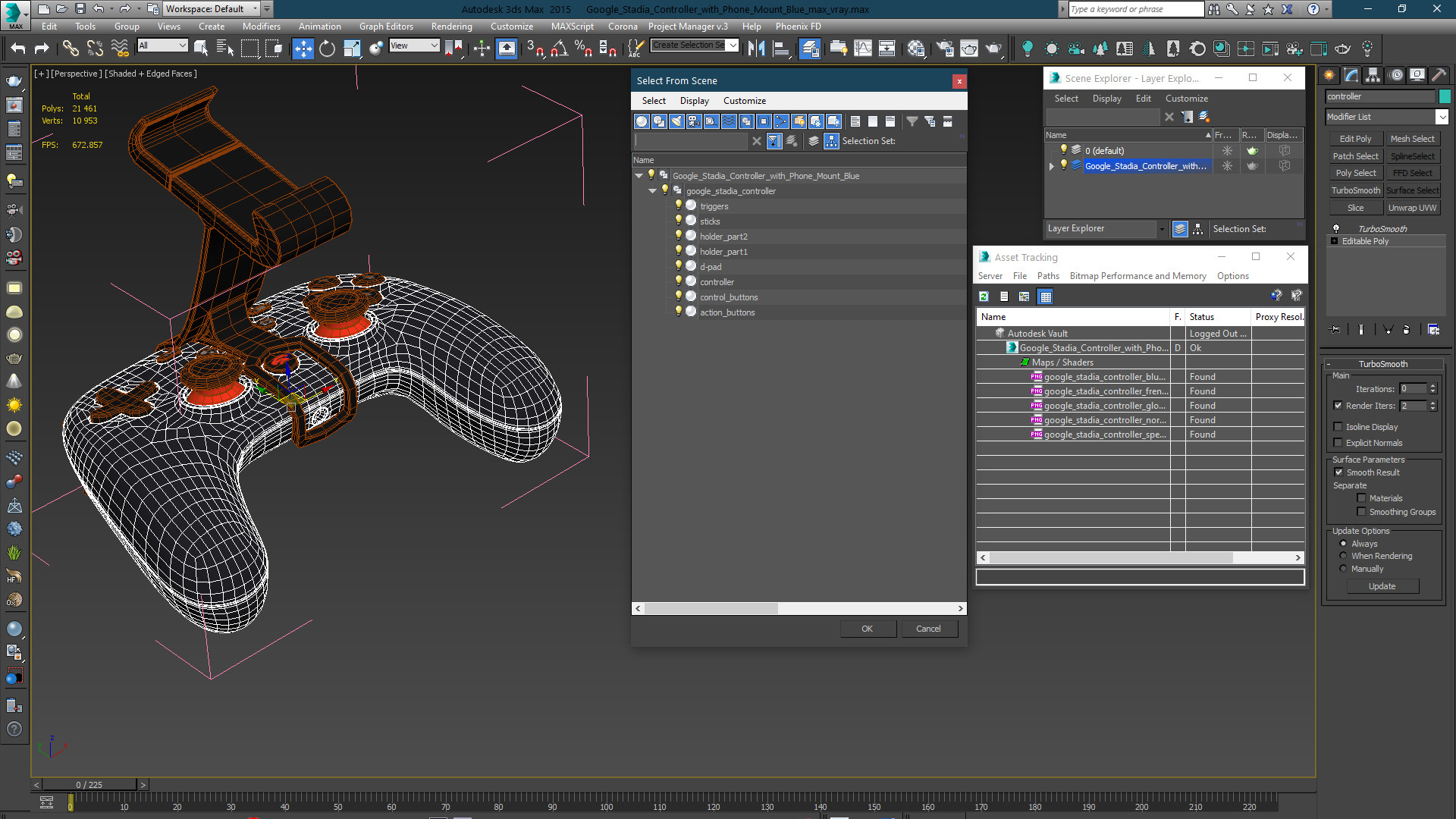Activate the Select and Link tool
This screenshot has height=819, width=1456.
point(71,49)
